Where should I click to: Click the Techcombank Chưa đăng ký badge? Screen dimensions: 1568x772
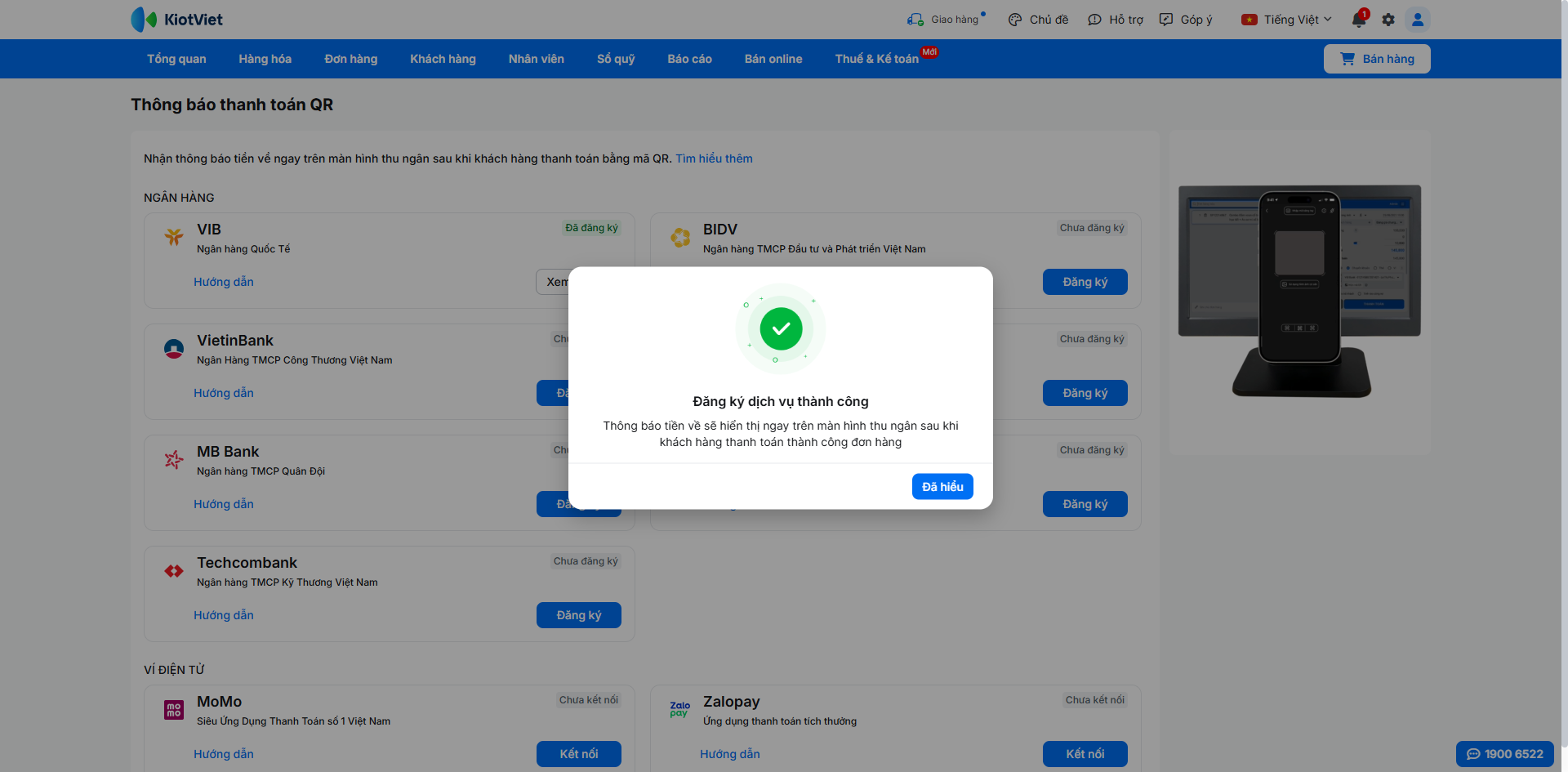(x=586, y=561)
